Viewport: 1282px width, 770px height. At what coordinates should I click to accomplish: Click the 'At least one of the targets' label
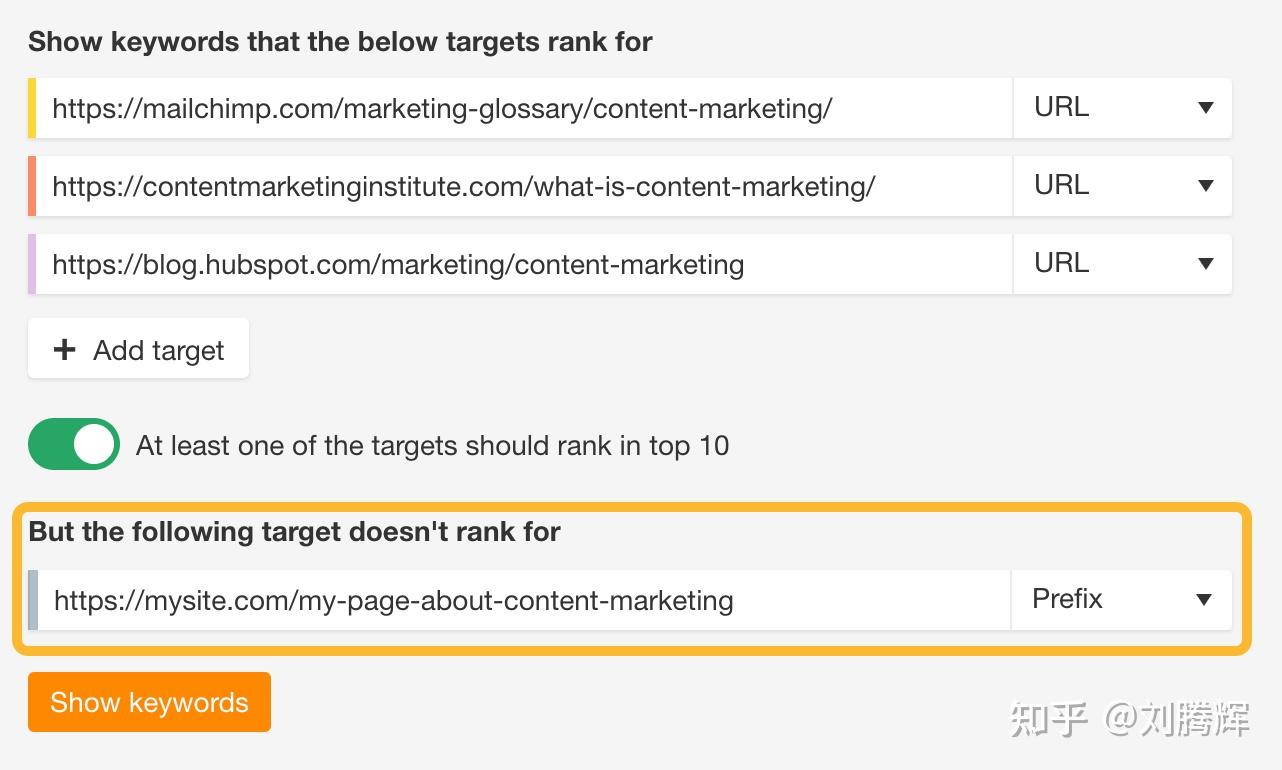(x=432, y=445)
